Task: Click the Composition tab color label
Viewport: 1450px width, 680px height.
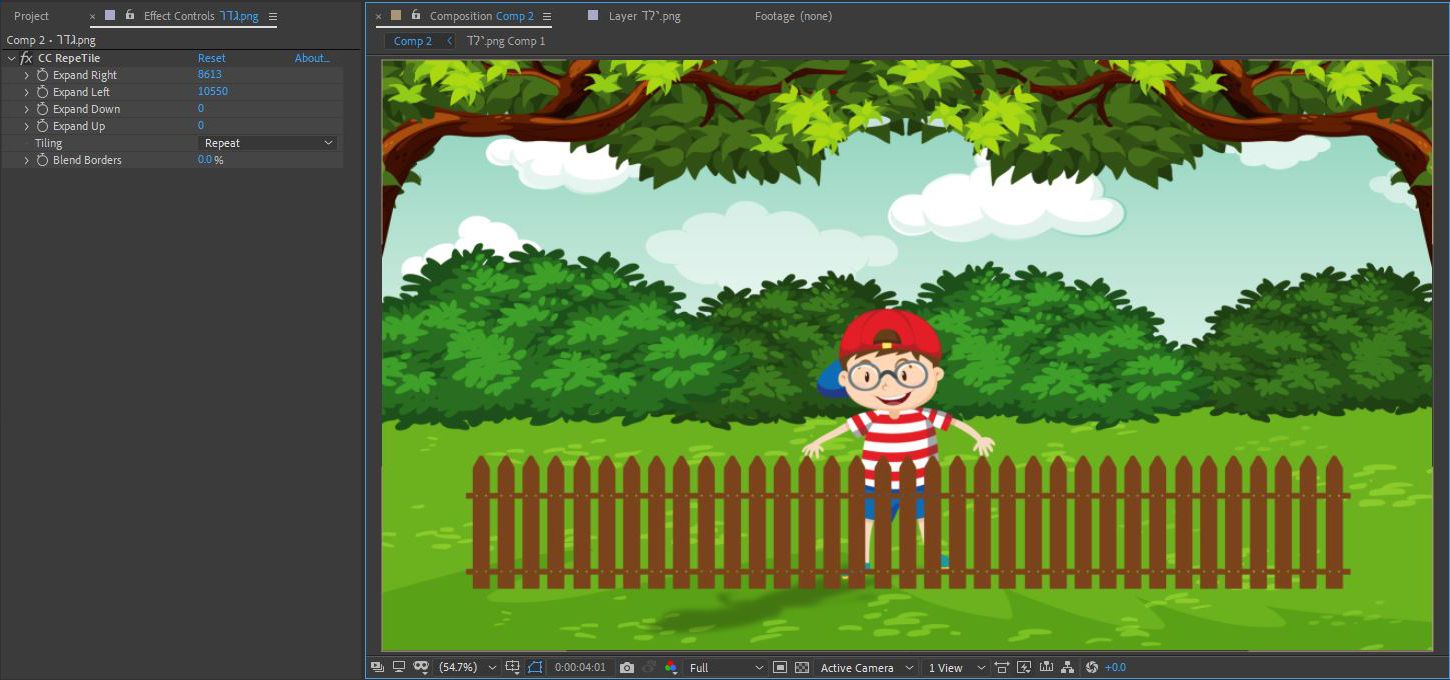Action: (396, 15)
